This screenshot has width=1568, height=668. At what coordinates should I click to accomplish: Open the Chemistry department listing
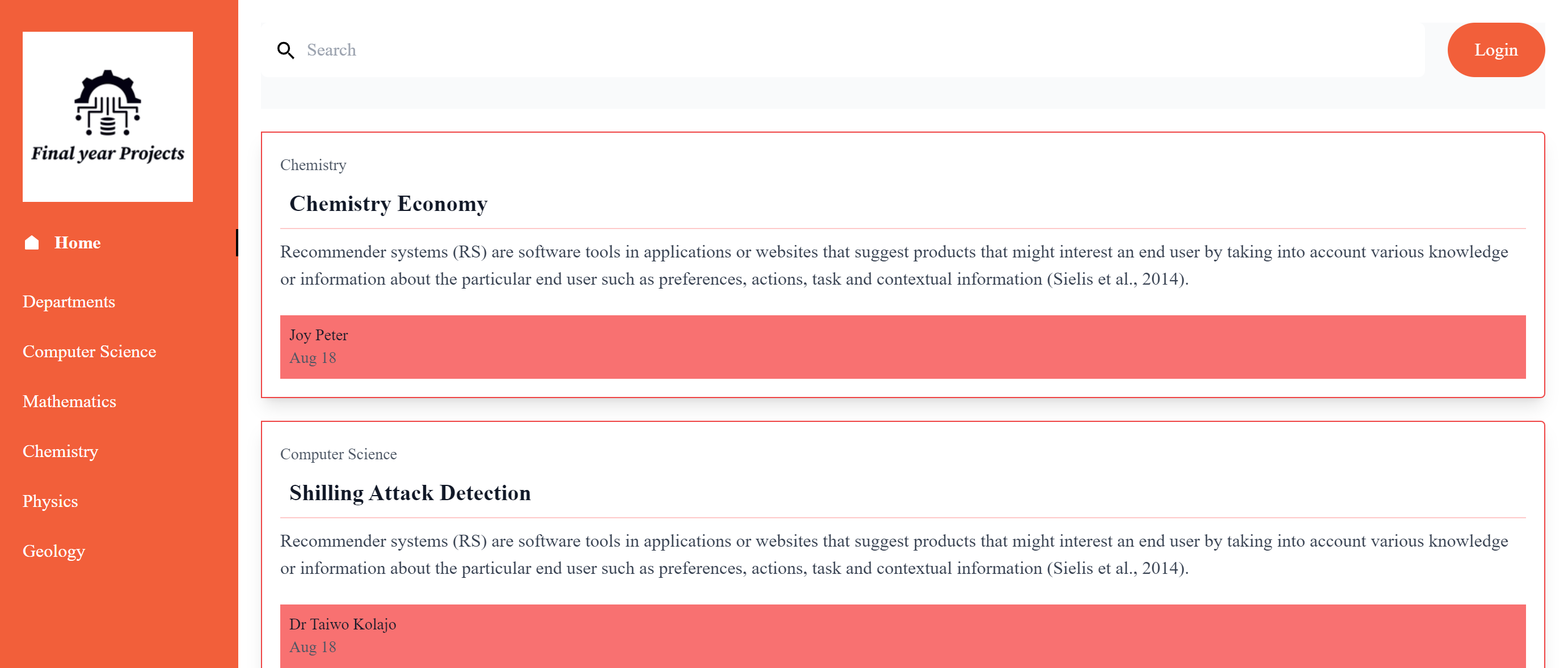point(60,451)
